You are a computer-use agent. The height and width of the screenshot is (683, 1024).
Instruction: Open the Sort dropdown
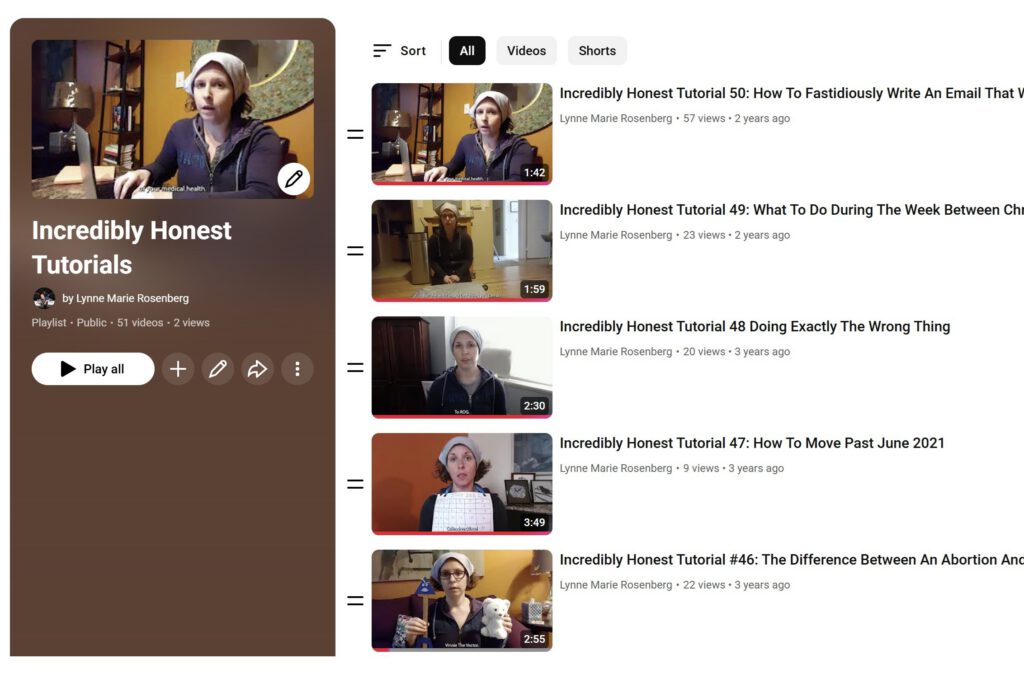pyautogui.click(x=399, y=51)
